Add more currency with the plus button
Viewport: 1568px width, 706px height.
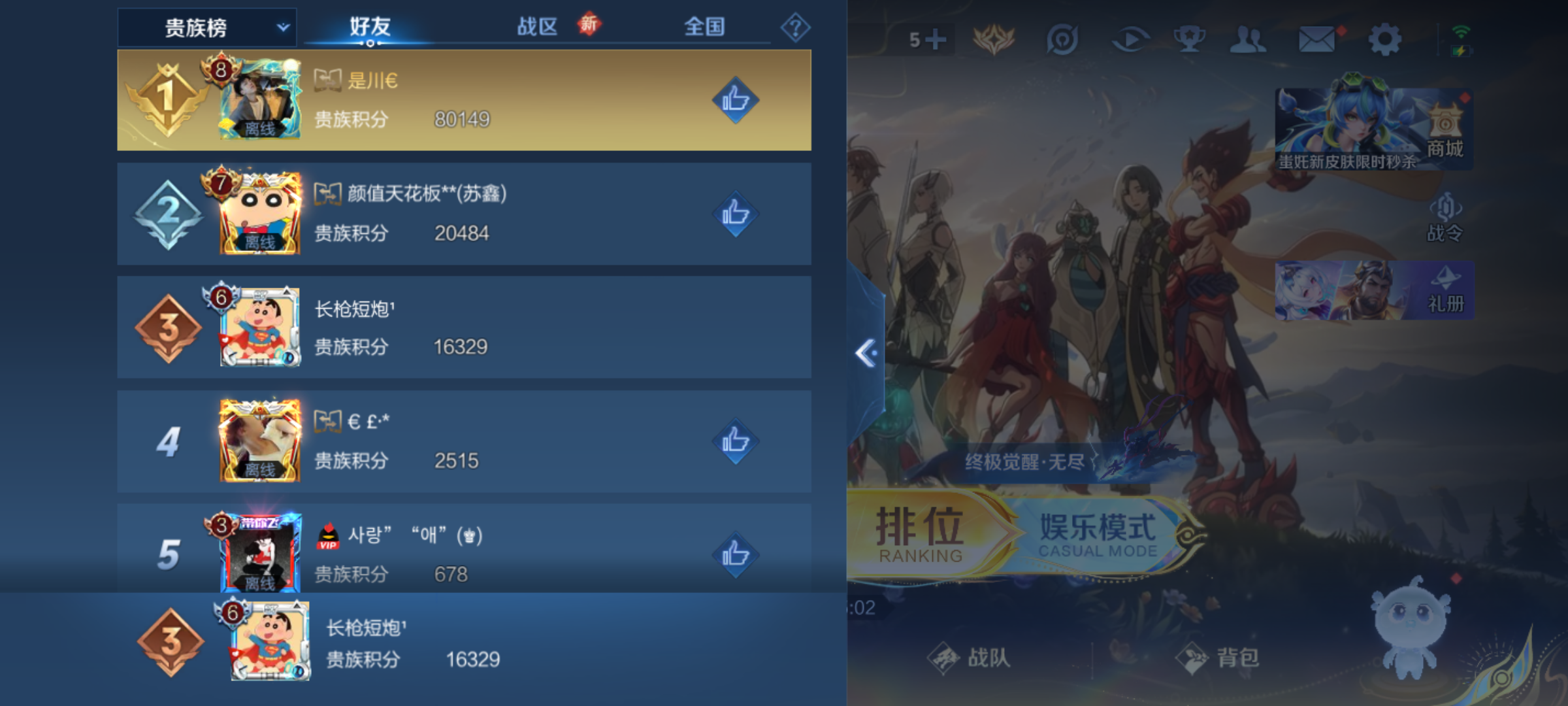coord(936,39)
